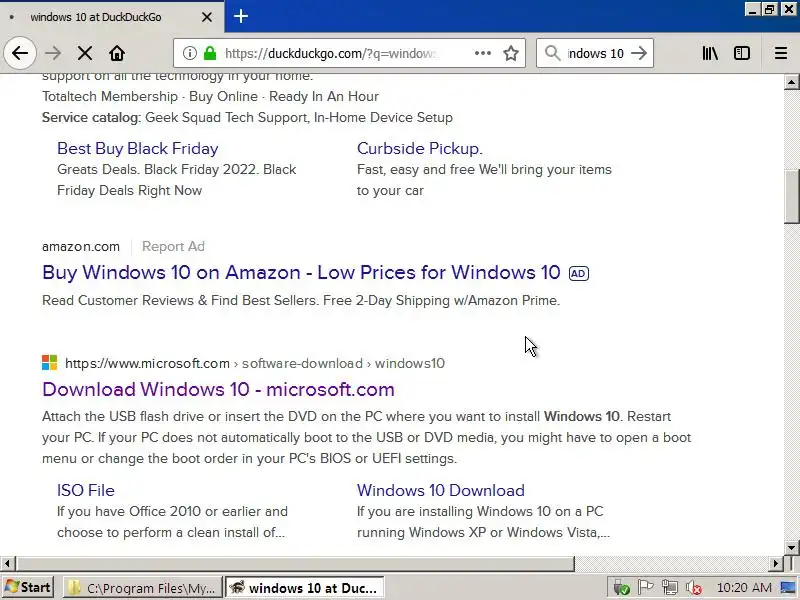Stop loading the page

point(85,53)
